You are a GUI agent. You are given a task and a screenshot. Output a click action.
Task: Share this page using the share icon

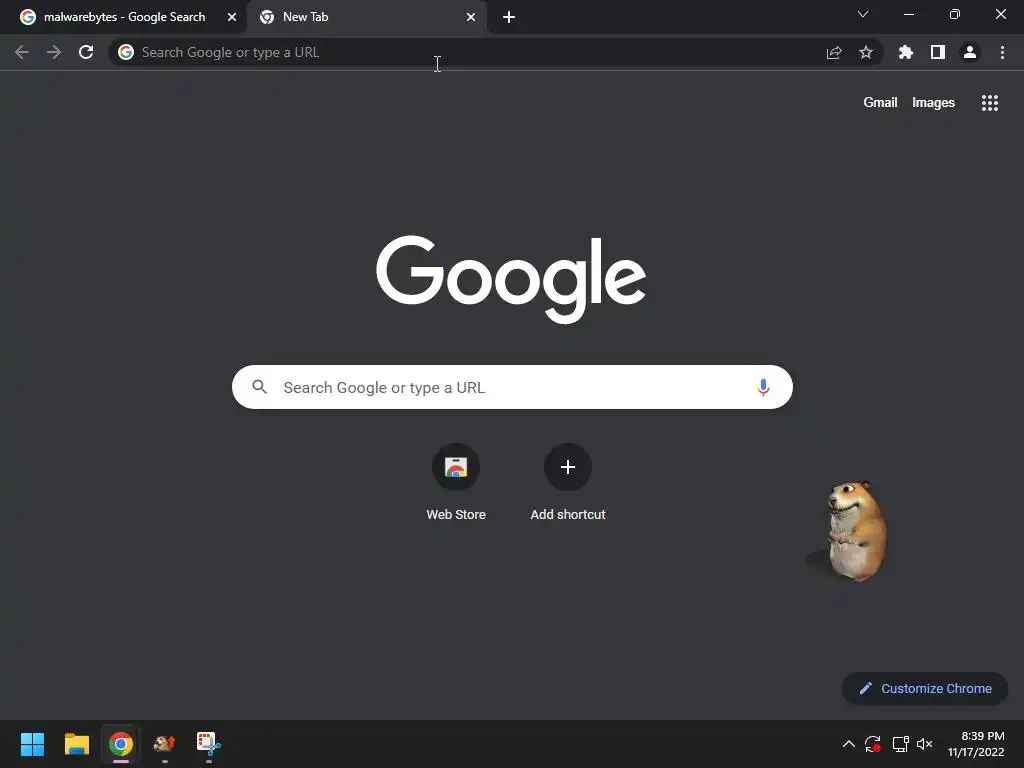834,52
